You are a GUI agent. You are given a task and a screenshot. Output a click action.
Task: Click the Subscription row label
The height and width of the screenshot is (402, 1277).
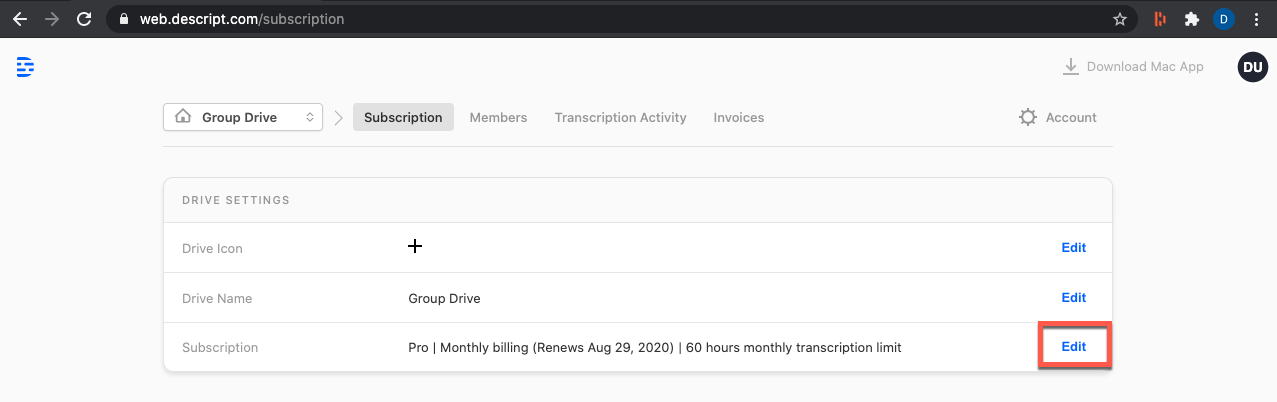point(220,348)
